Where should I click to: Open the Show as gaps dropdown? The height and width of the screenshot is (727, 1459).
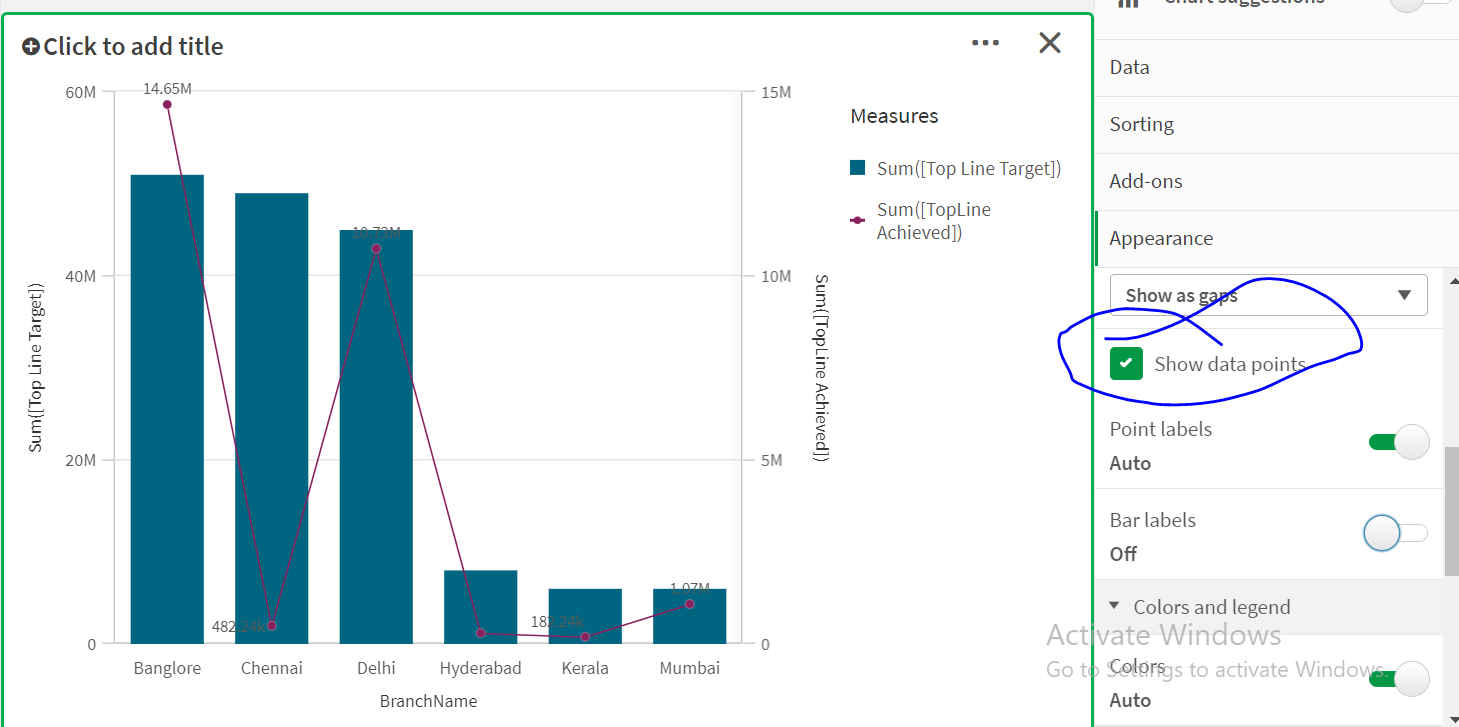(1268, 295)
